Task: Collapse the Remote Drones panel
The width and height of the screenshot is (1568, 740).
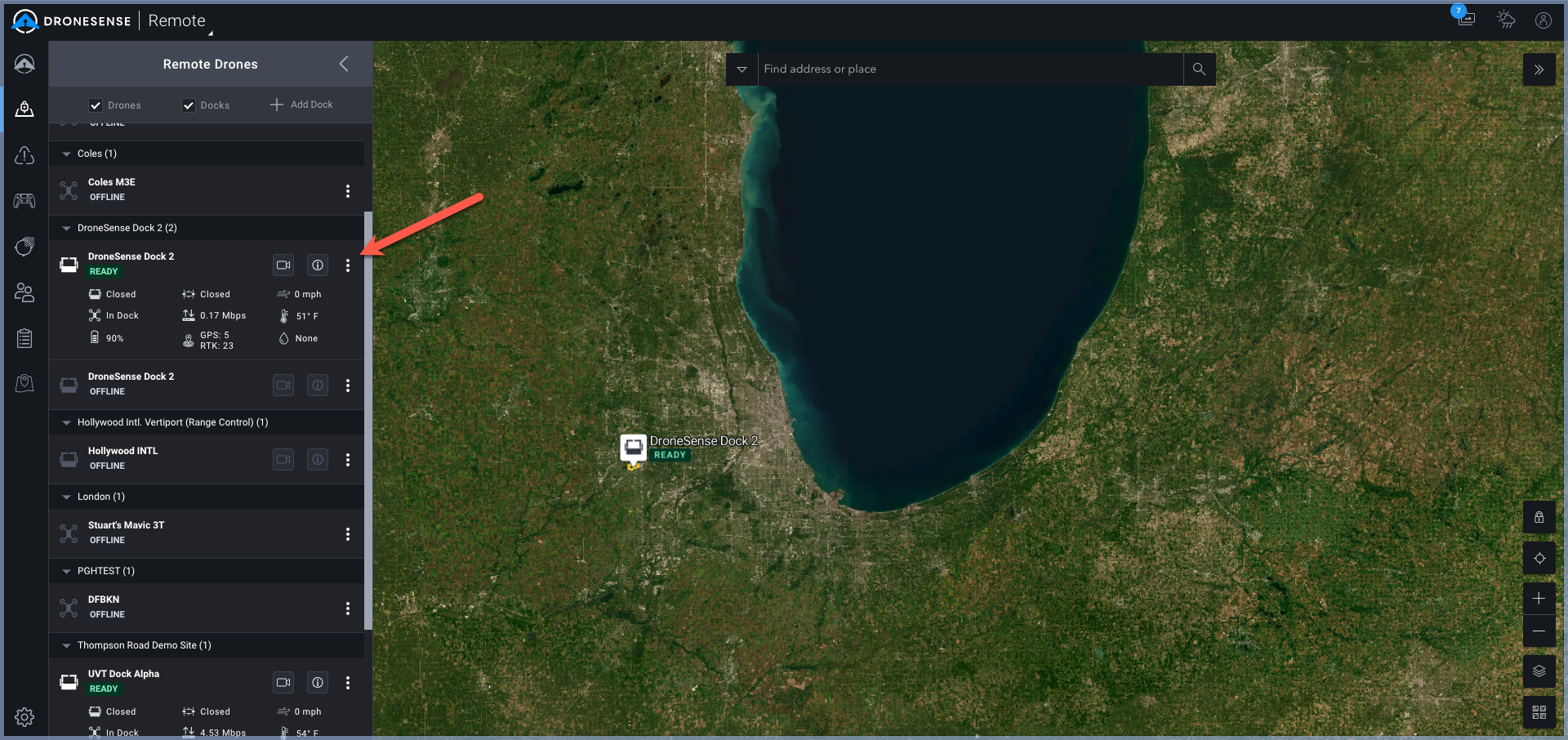Action: pyautogui.click(x=344, y=64)
